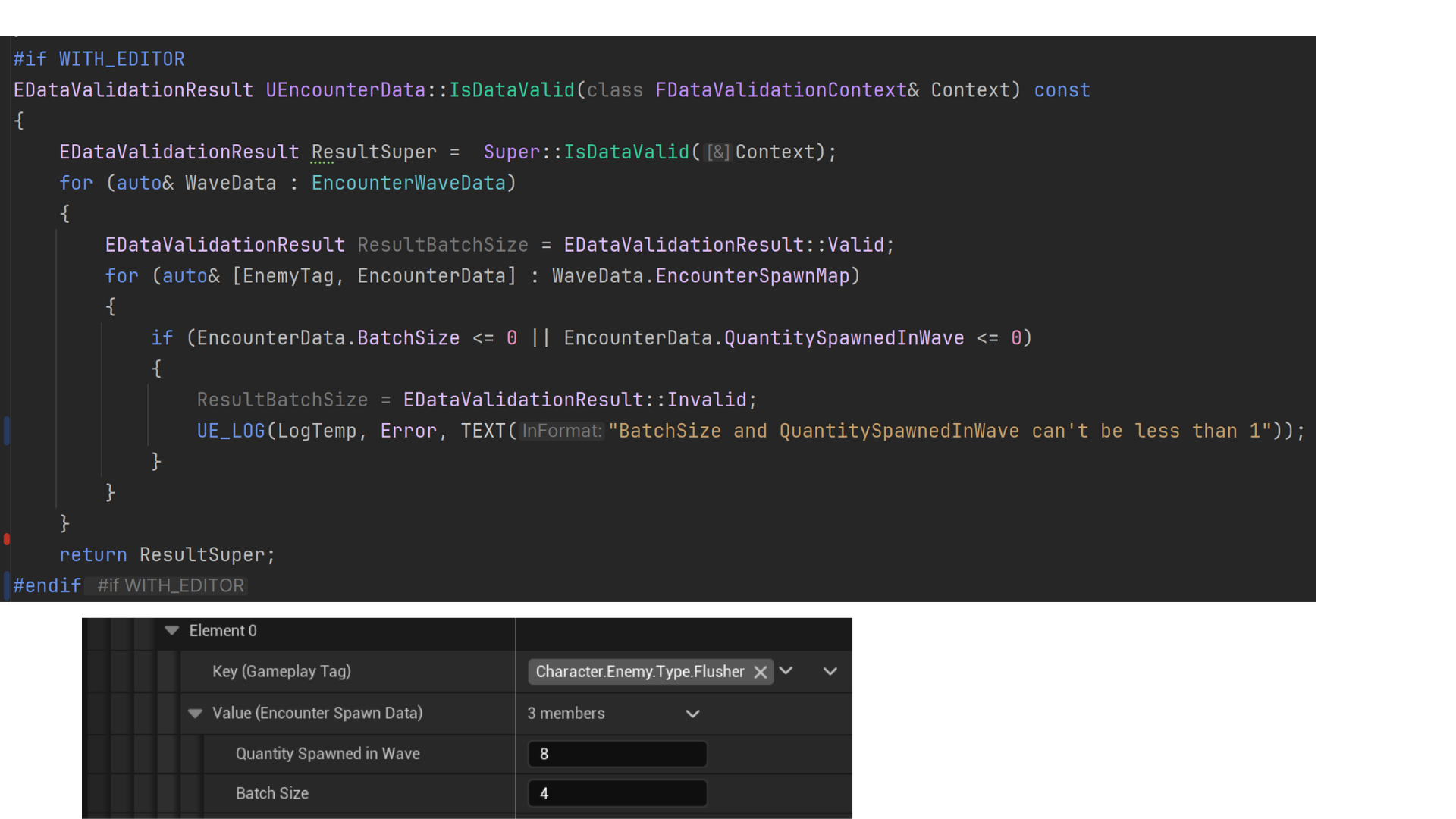Click the underlined ResultSuper variable declaration
1456x819 pixels.
(x=374, y=152)
